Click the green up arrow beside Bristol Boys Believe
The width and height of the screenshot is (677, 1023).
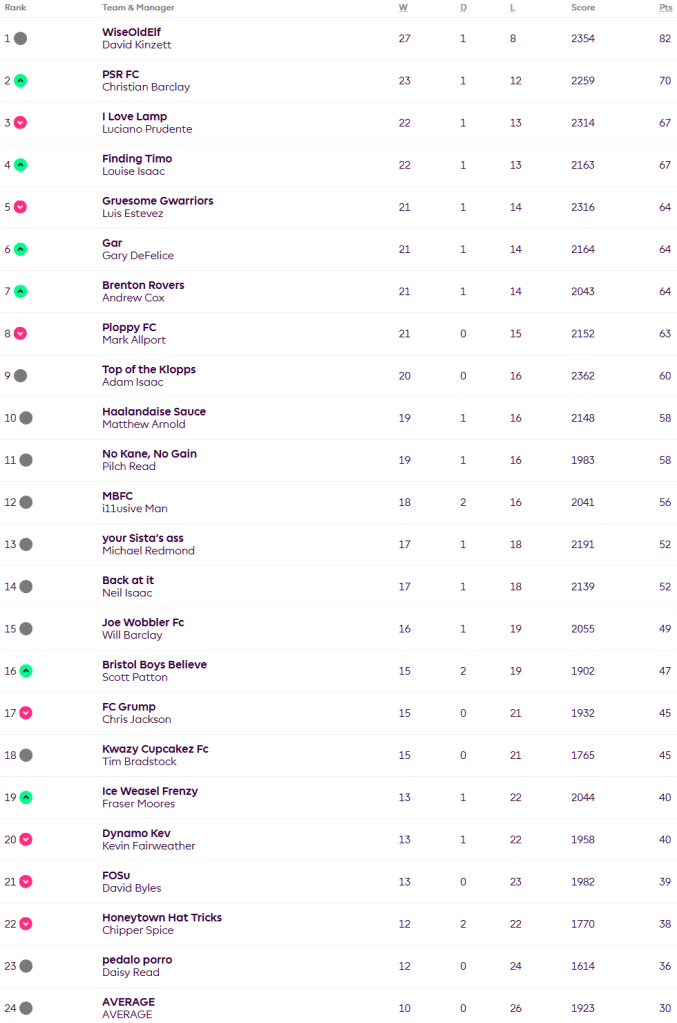click(x=26, y=671)
